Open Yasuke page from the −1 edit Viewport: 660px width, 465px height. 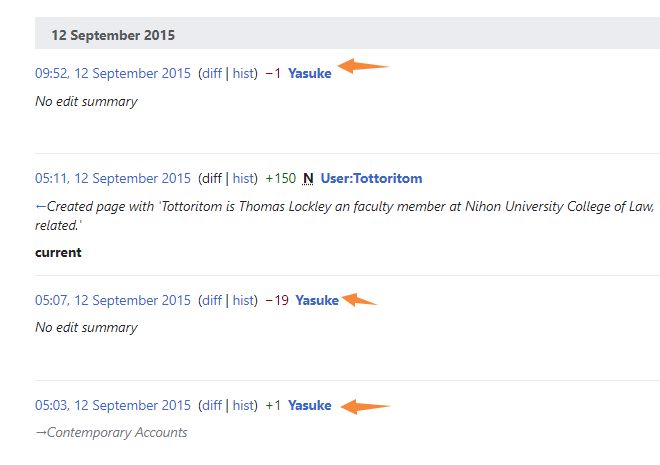pyautogui.click(x=309, y=73)
